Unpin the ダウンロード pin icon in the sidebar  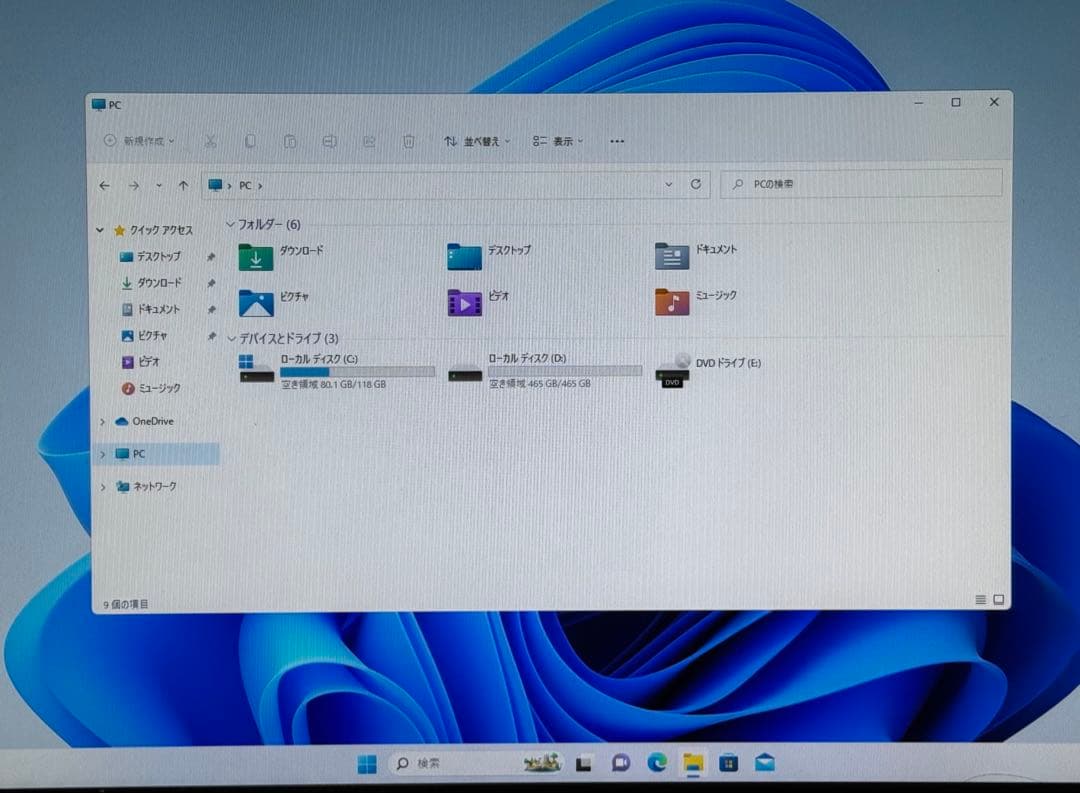point(211,283)
